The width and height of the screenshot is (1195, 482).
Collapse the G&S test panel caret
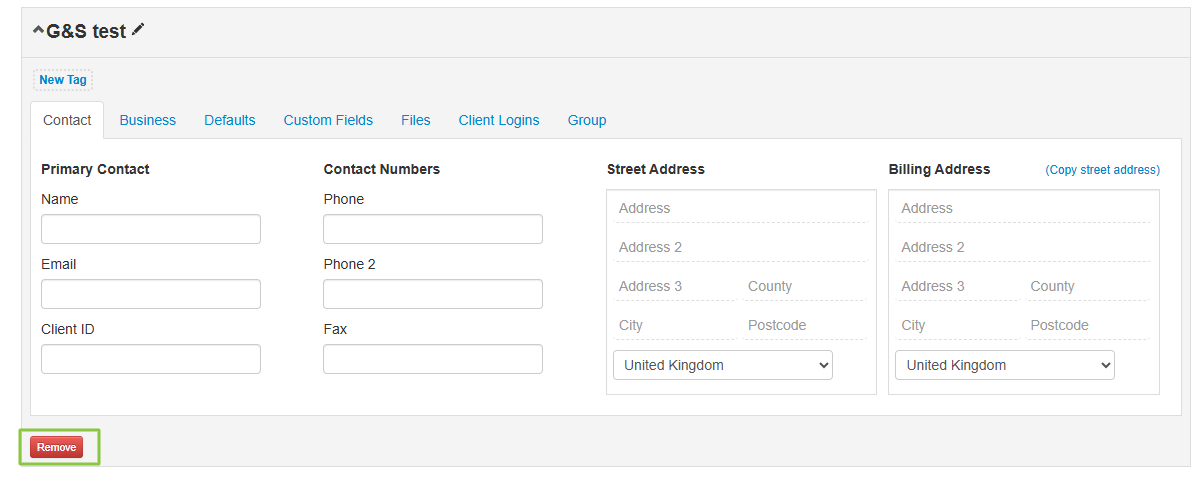(38, 31)
